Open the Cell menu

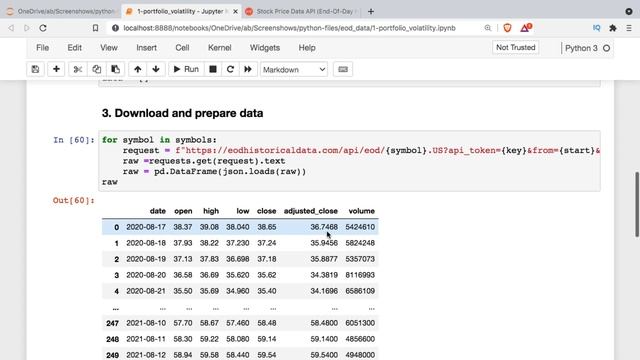pos(182,48)
